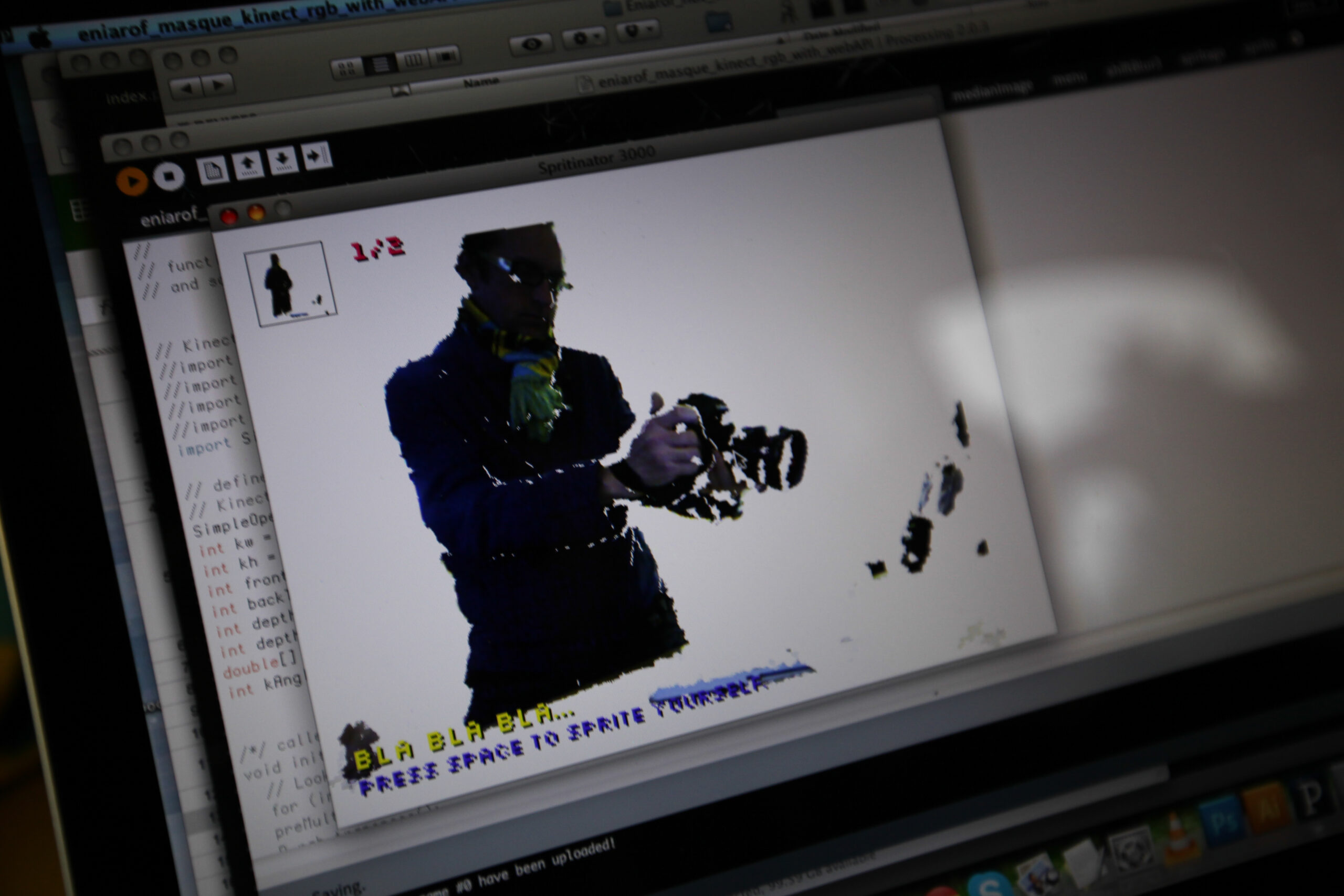This screenshot has width=1344, height=896.
Task: Open Skype from the Dock
Action: coord(990,883)
